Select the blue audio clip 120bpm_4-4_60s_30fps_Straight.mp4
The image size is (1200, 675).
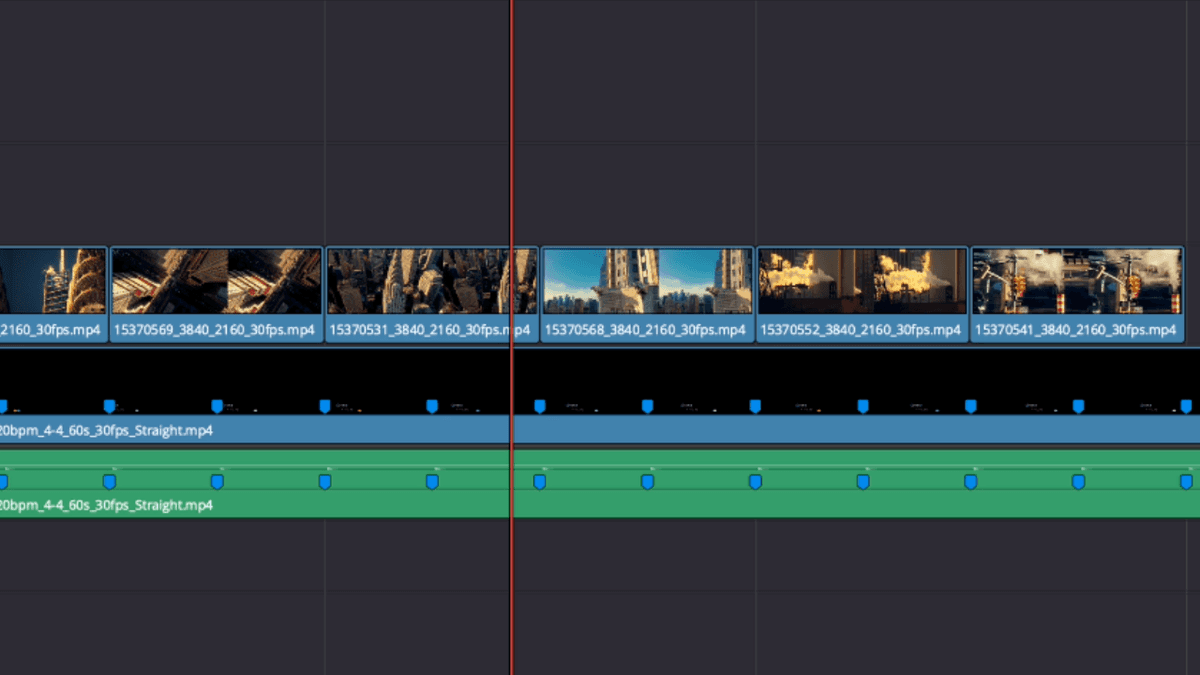tap(300, 430)
